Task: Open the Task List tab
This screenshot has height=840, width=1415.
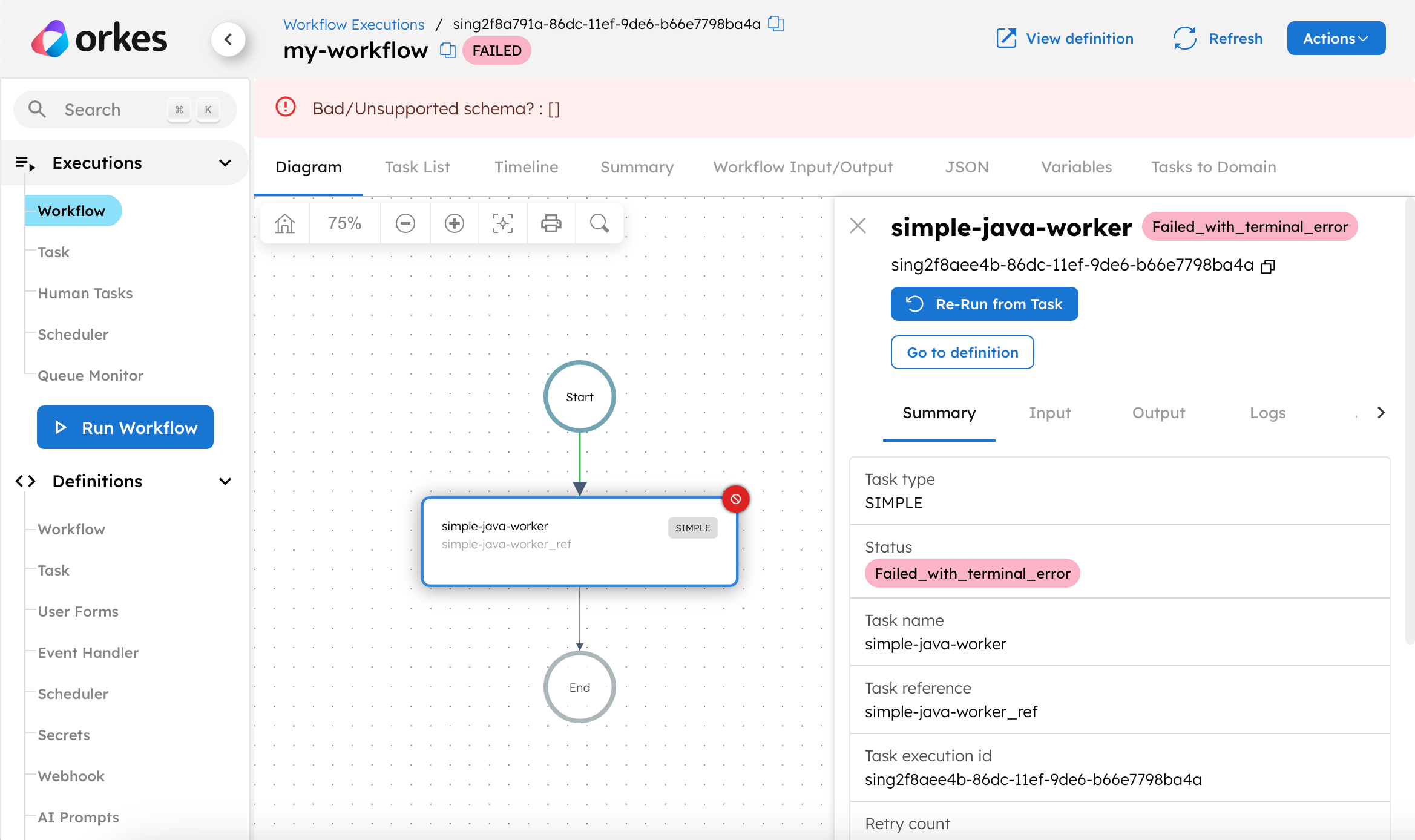Action: tap(418, 167)
